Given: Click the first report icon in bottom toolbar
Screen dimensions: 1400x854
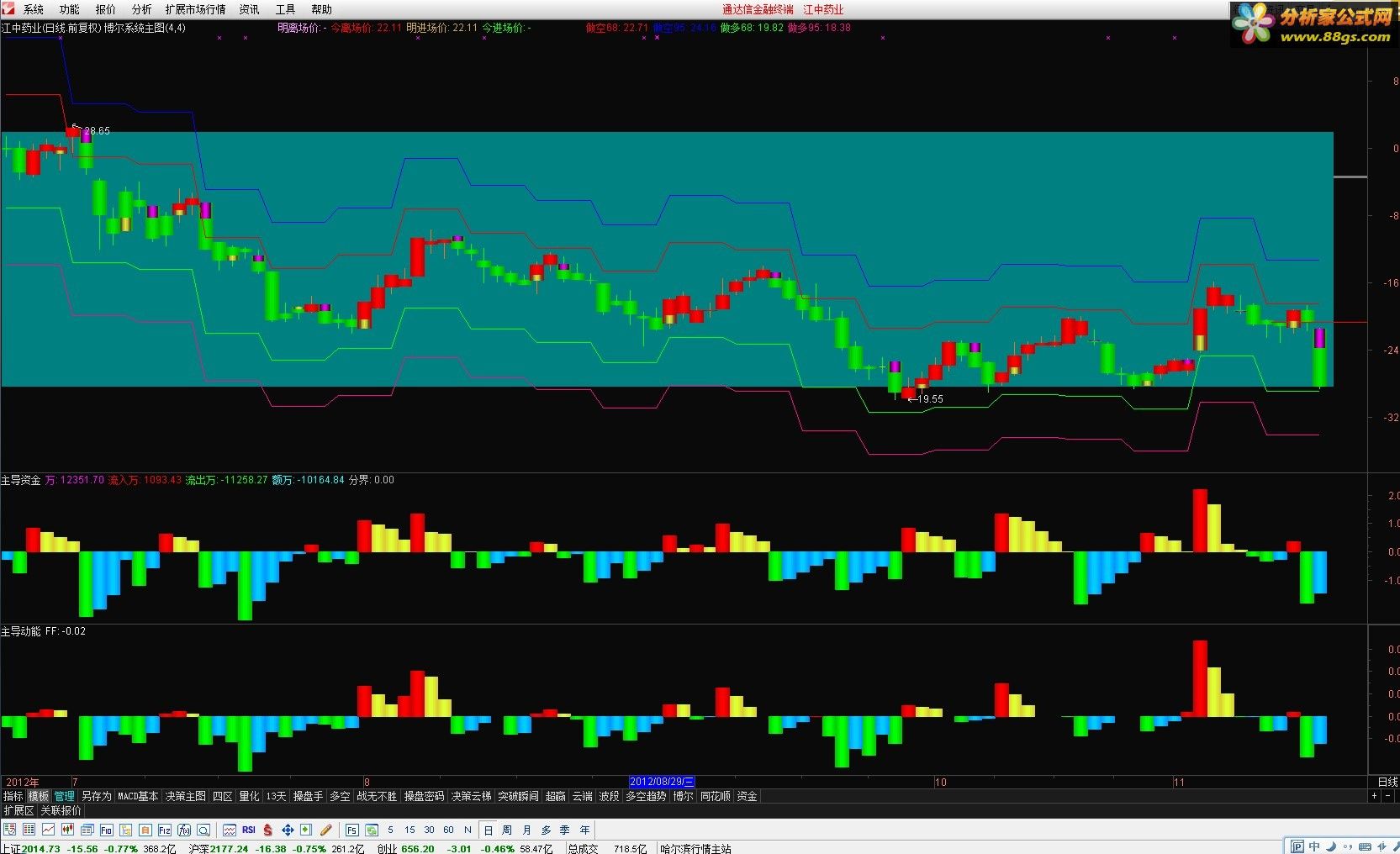Looking at the screenshot, I should 9,830.
